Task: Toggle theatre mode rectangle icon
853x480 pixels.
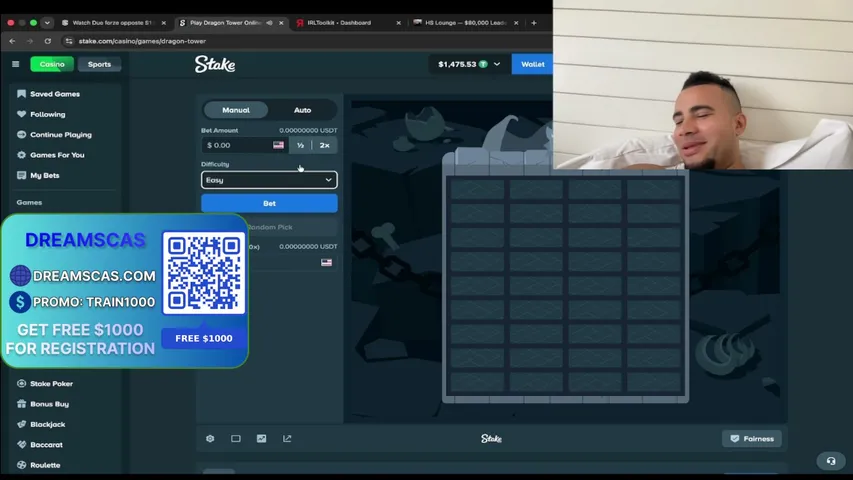Action: [236, 439]
